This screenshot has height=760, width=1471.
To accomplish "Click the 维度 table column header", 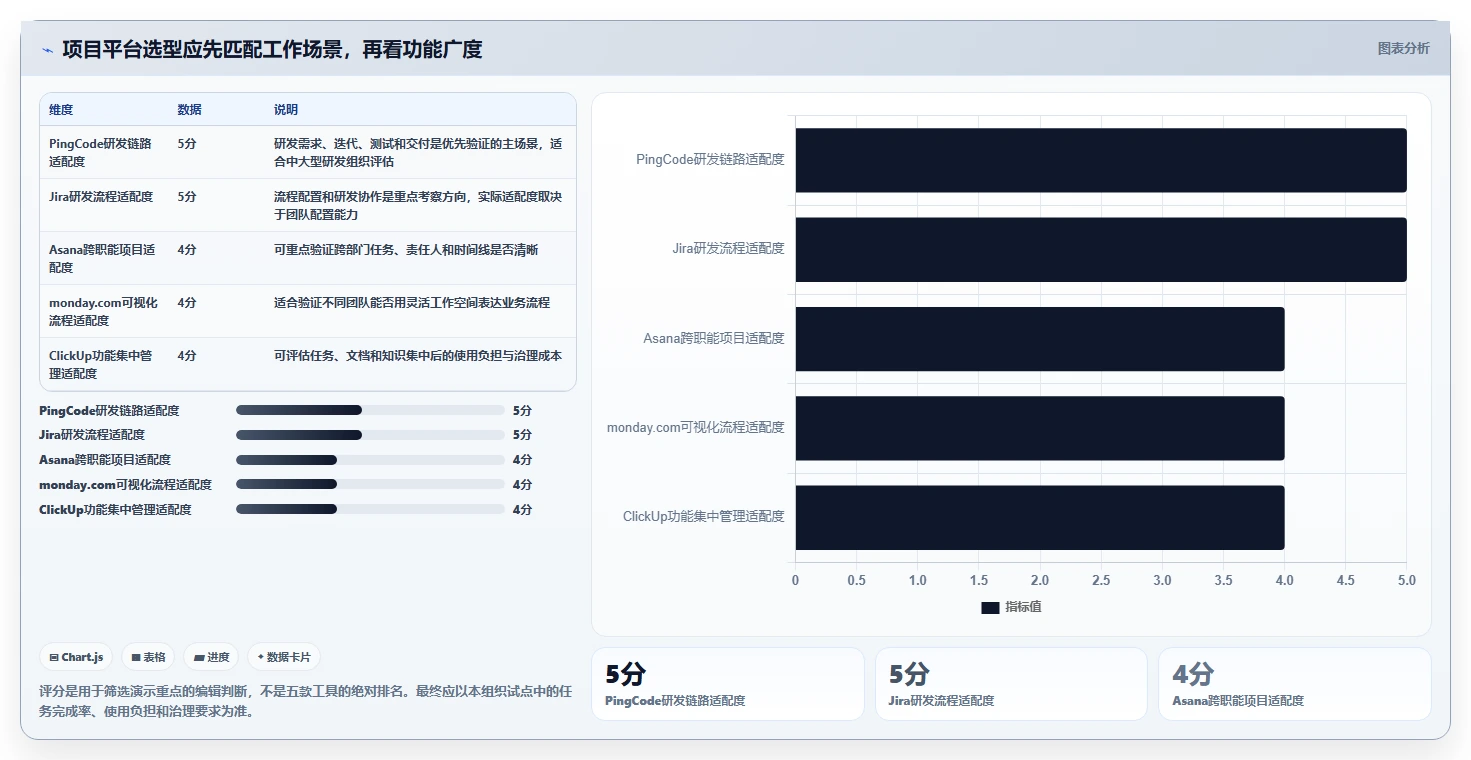I will 61,109.
